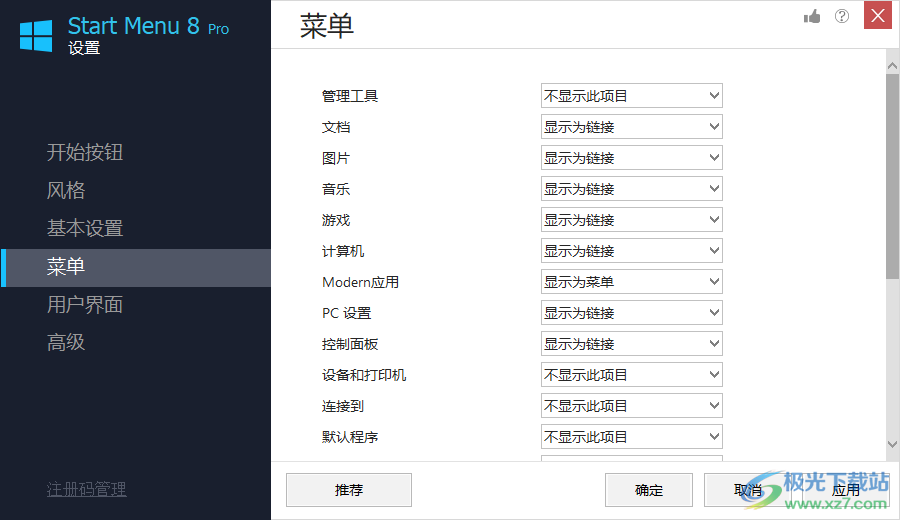
Task: Click the thumbs-up like icon
Action: pyautogui.click(x=812, y=17)
